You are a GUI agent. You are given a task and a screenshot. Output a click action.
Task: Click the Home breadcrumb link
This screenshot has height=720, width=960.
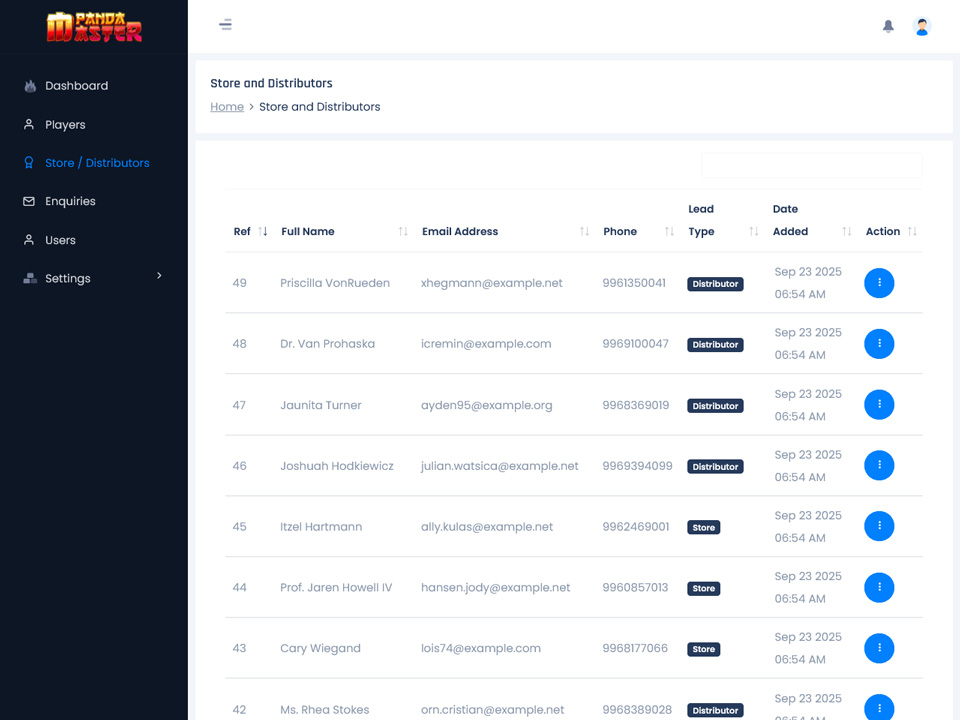tap(227, 107)
